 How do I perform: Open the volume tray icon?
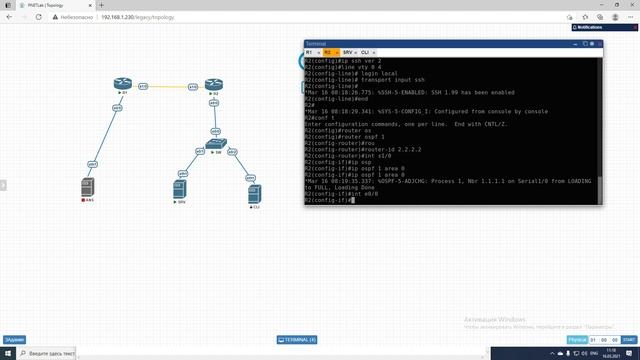tap(584, 353)
